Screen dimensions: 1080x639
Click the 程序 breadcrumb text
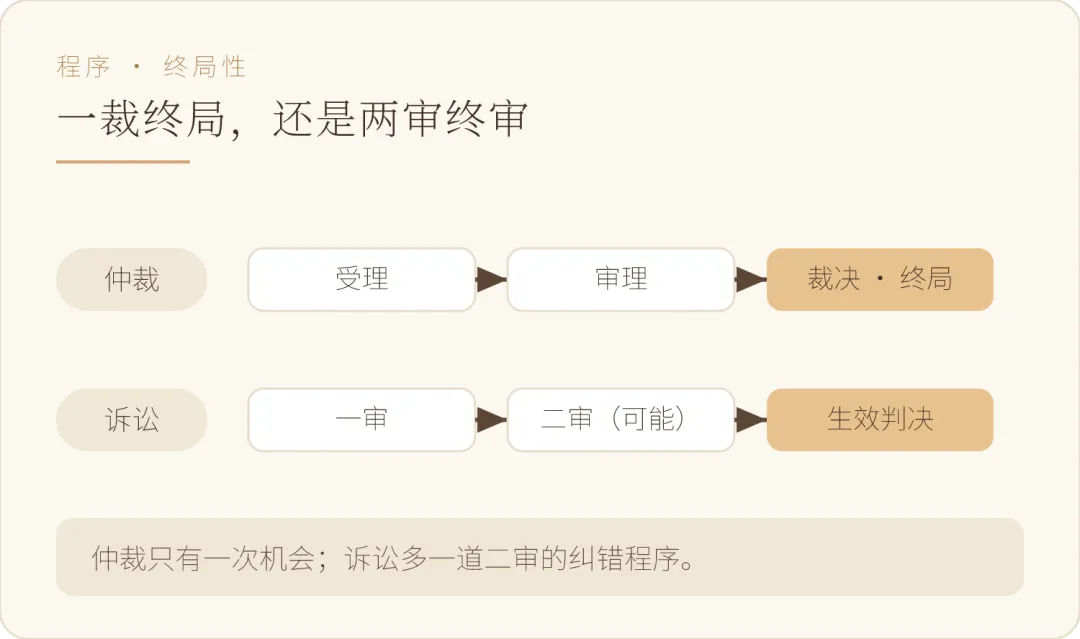coord(83,67)
